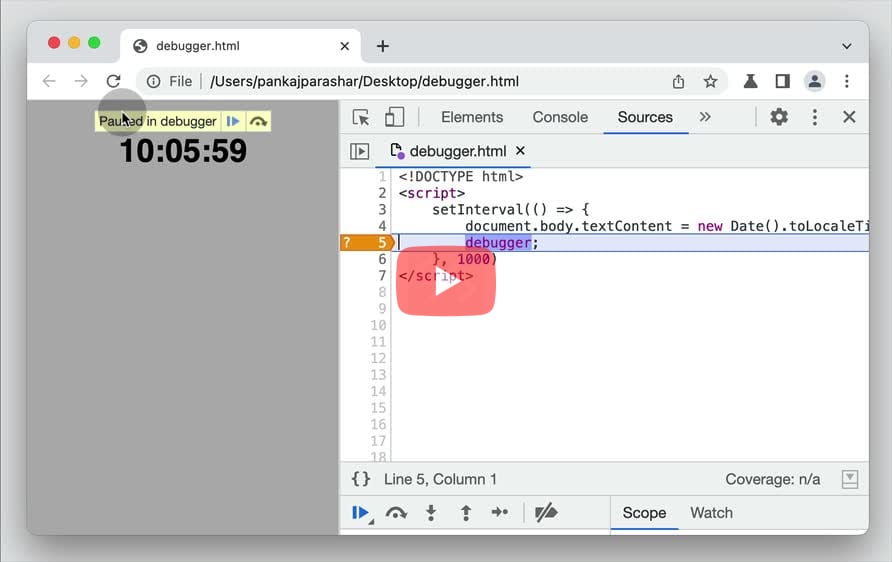This screenshot has height=562, width=892.
Task: Switch to the Console tab
Action: click(x=560, y=117)
